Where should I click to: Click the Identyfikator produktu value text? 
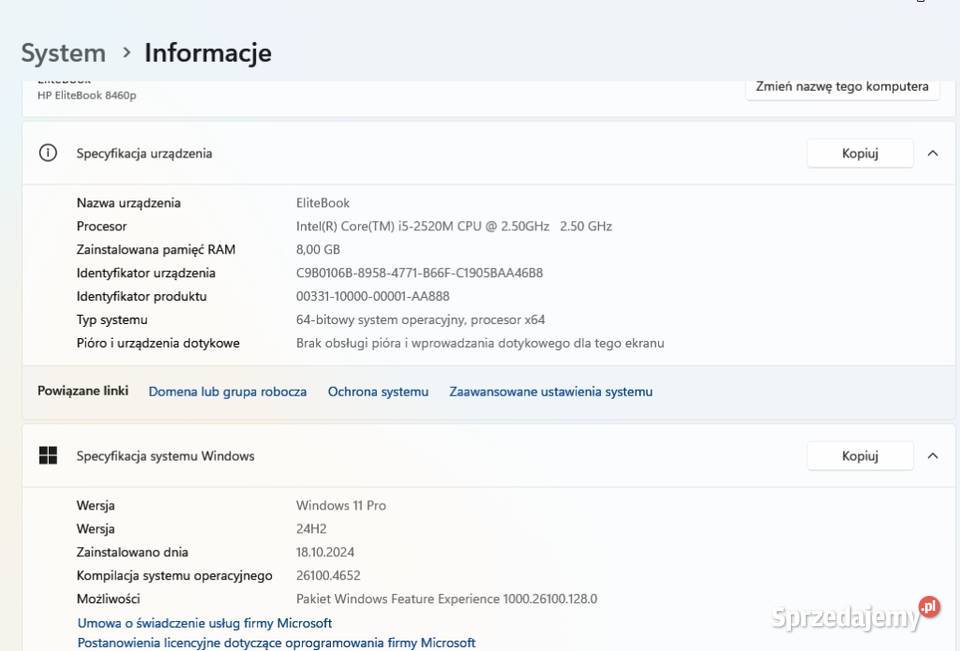click(372, 296)
